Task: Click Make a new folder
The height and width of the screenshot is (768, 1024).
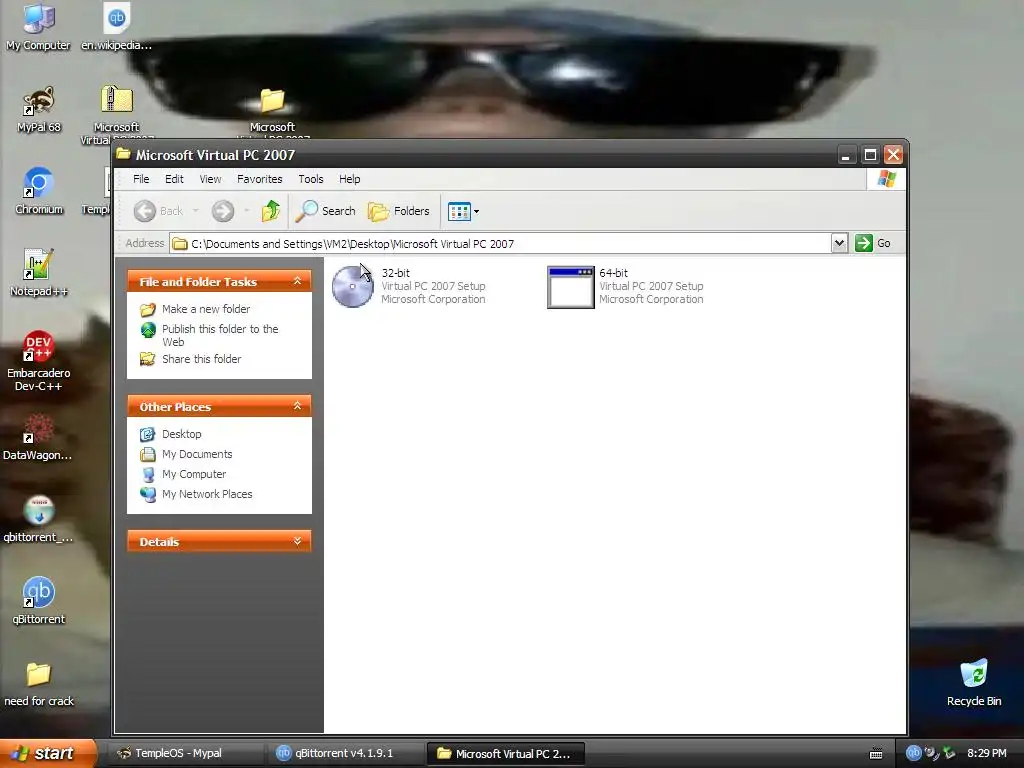Action: (x=206, y=309)
